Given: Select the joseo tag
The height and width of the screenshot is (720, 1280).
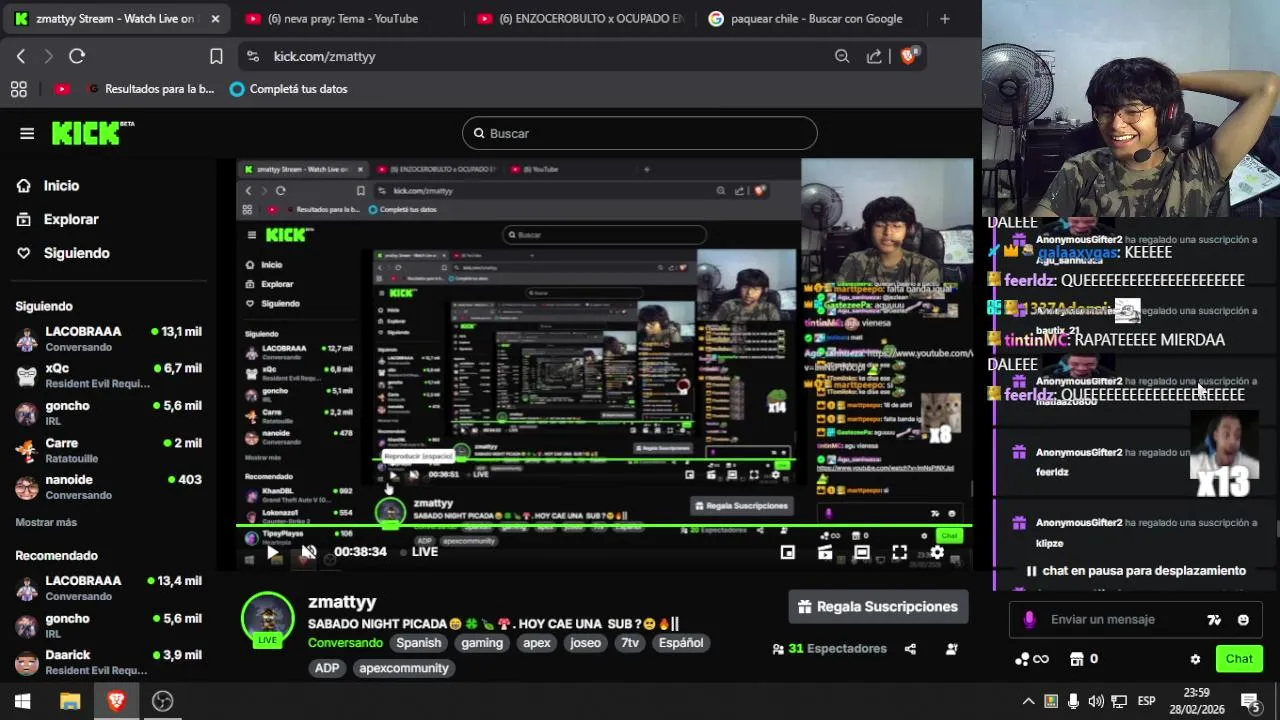Looking at the screenshot, I should click(586, 643).
